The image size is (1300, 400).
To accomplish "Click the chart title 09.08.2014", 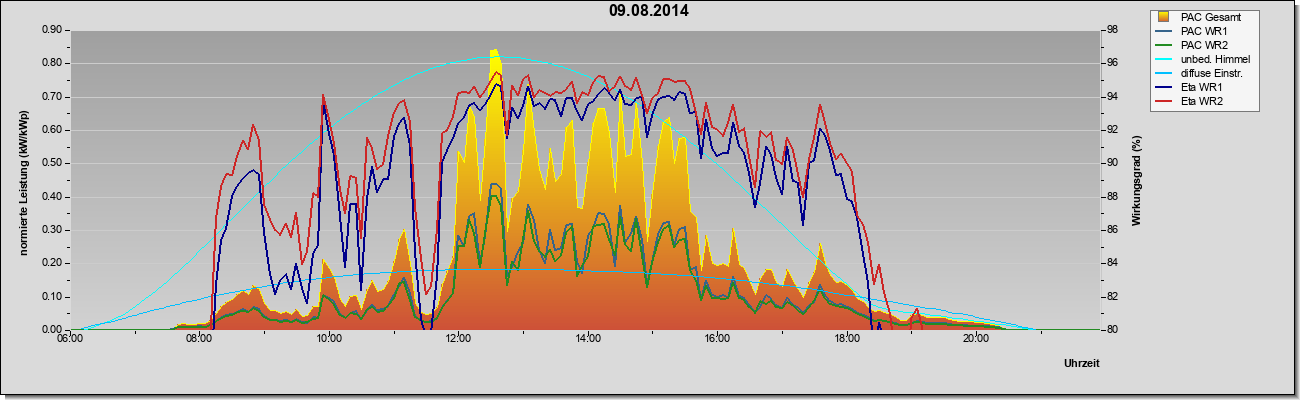I will pyautogui.click(x=649, y=11).
